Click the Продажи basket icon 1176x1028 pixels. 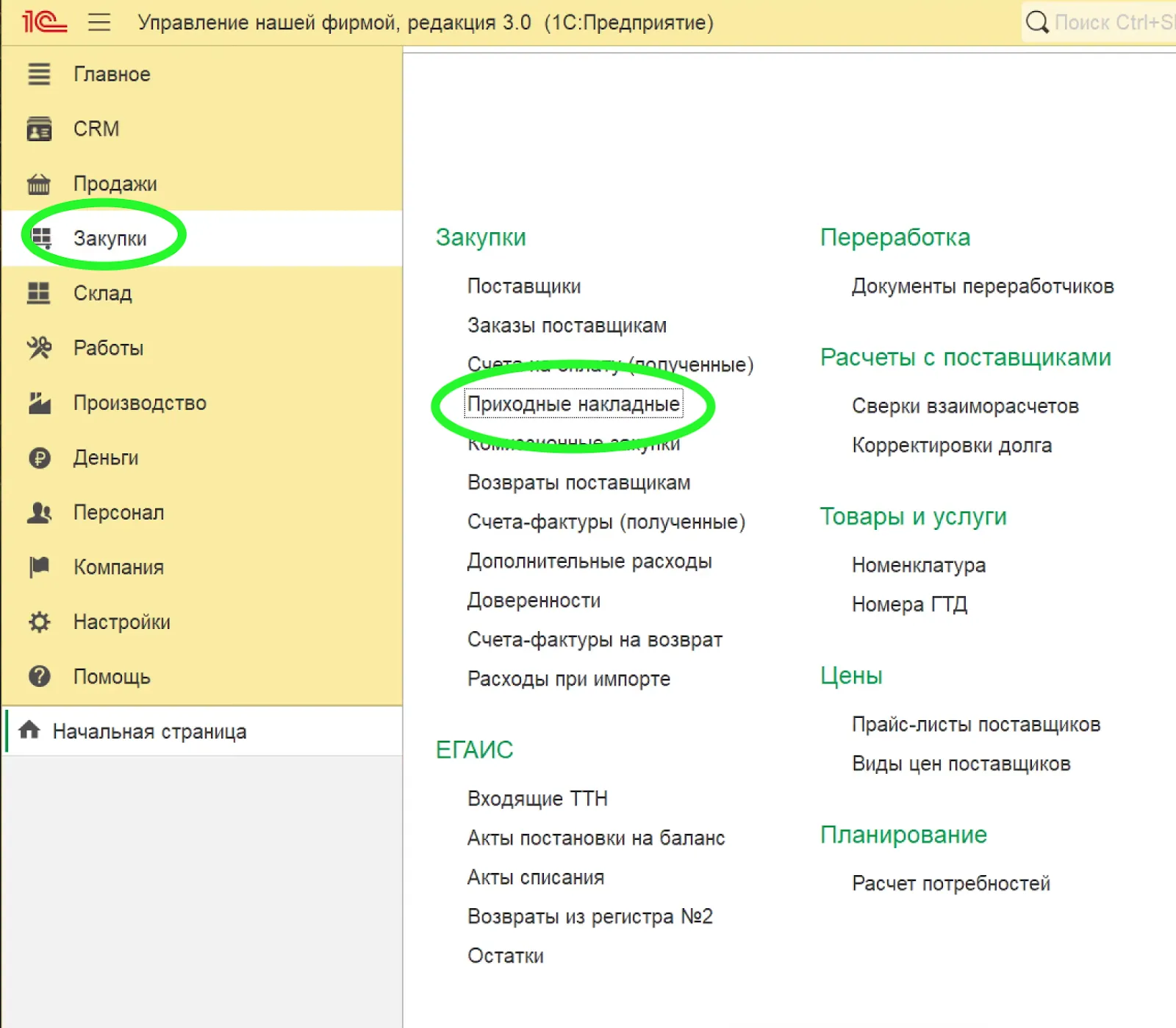(39, 184)
